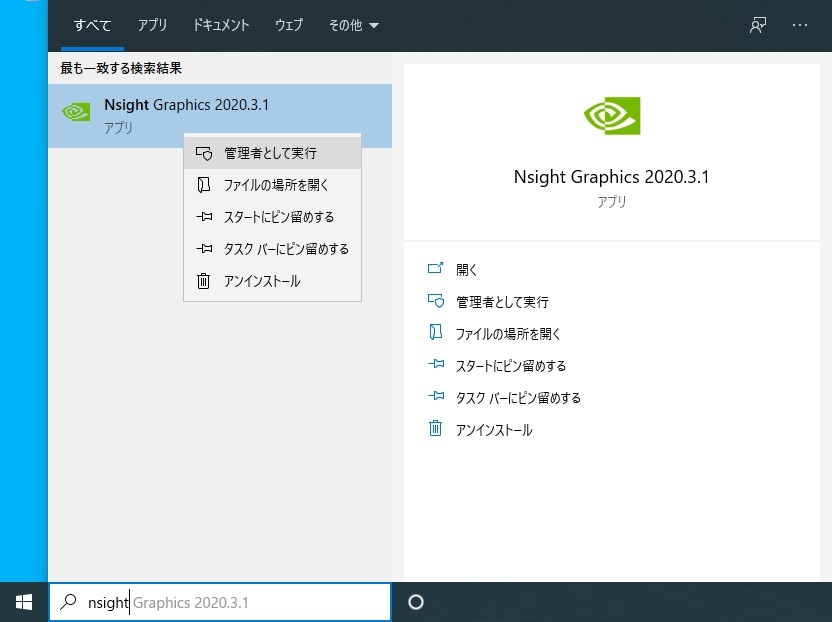Choose ファイルの場所を開く in the context menu

click(x=272, y=185)
